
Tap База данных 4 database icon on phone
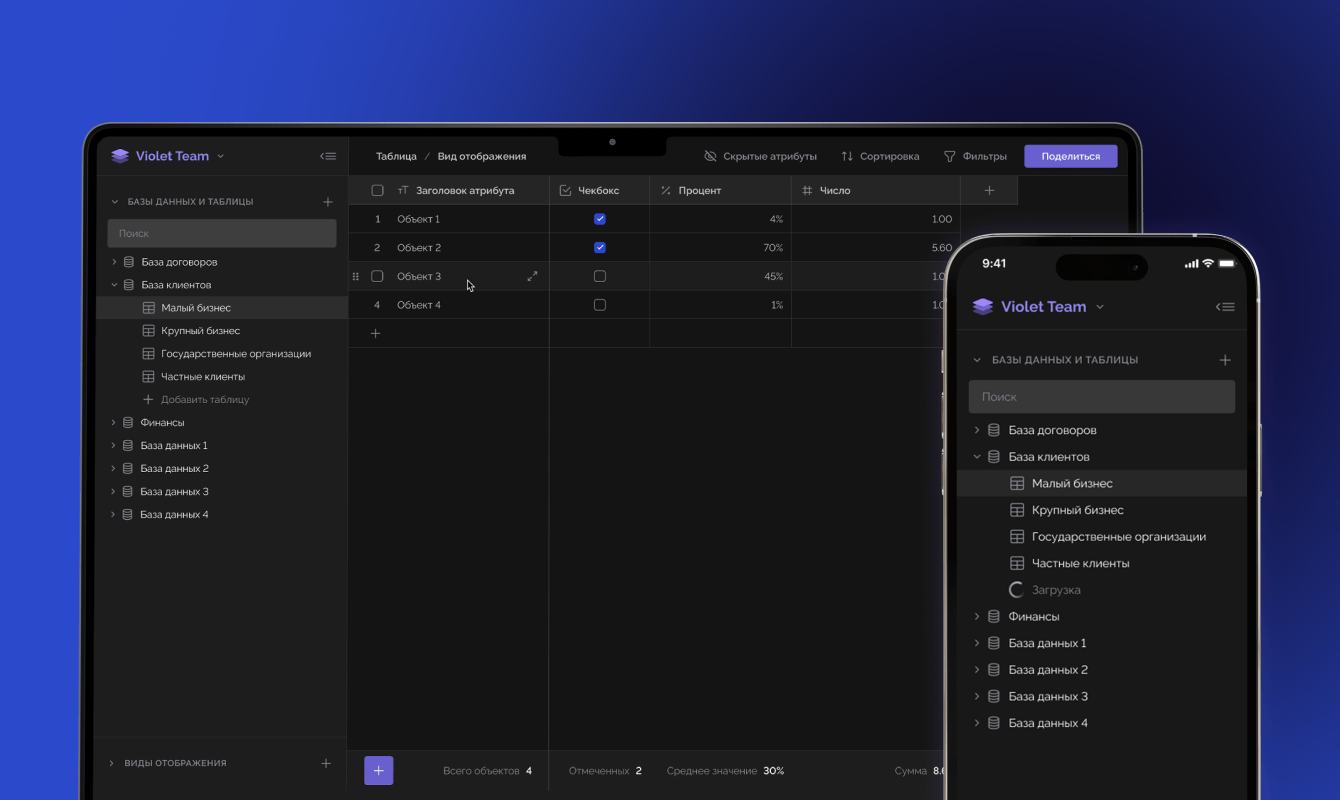click(994, 723)
